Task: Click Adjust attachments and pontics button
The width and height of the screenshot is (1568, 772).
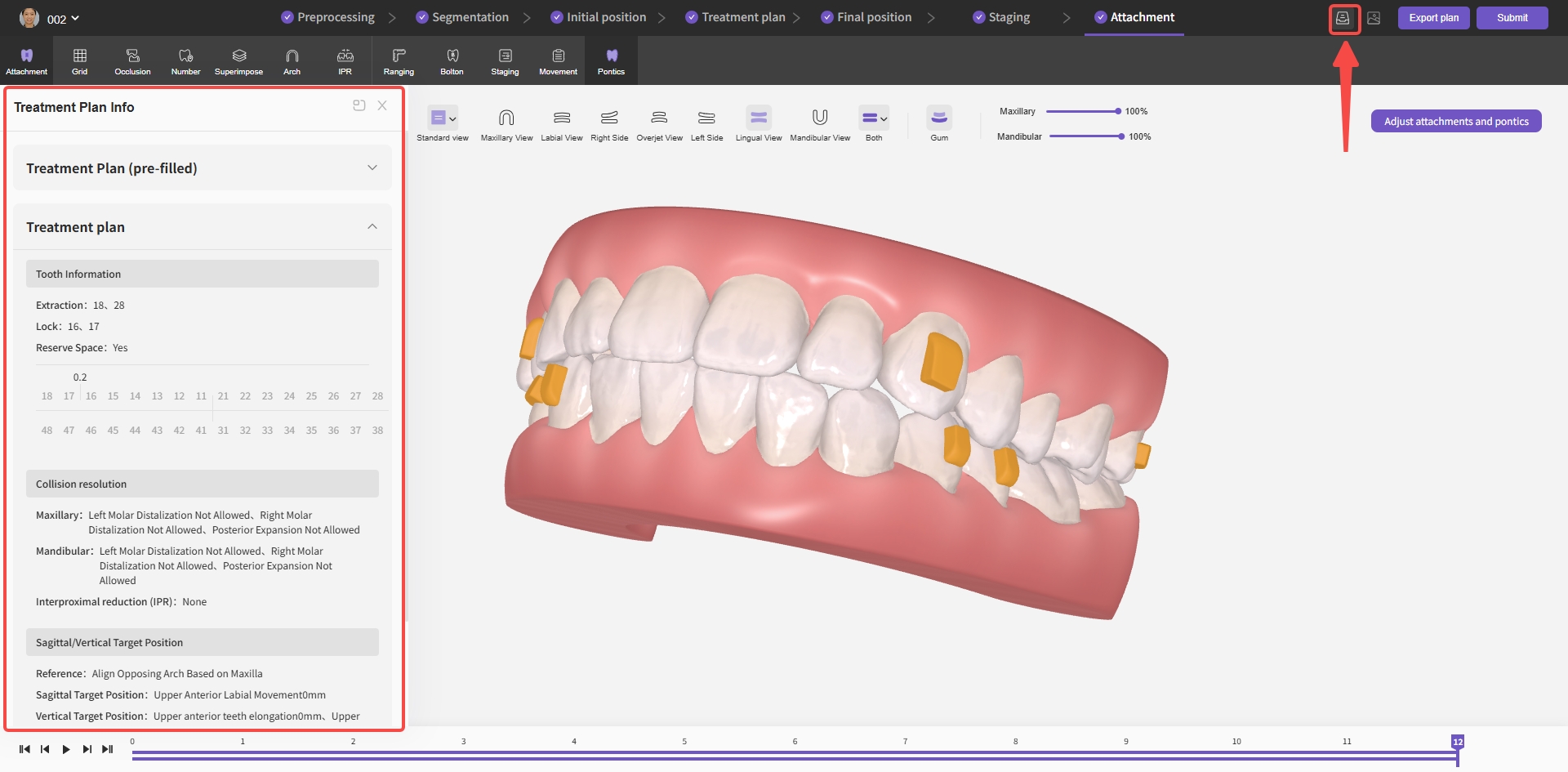Action: [x=1456, y=121]
